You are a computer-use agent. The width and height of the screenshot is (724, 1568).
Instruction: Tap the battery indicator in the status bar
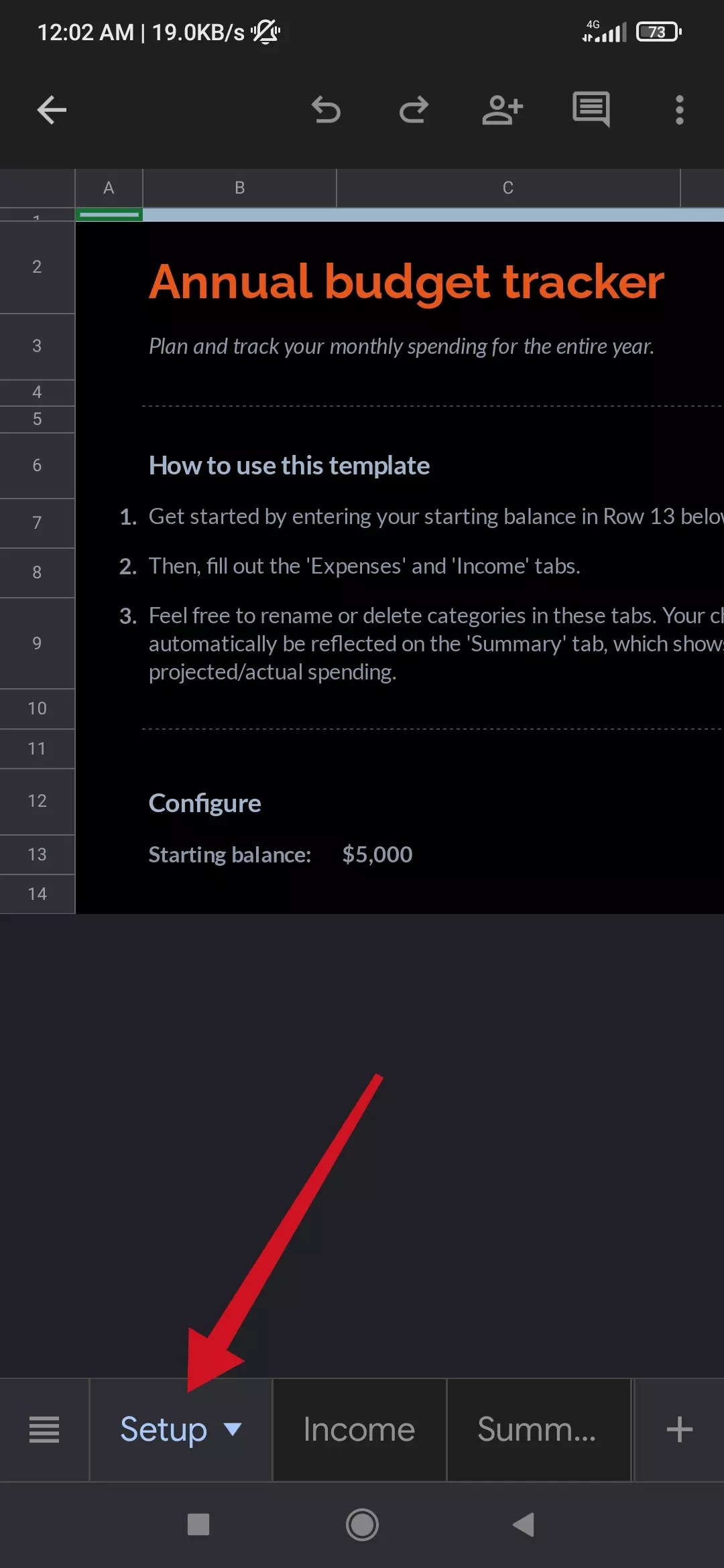[658, 31]
